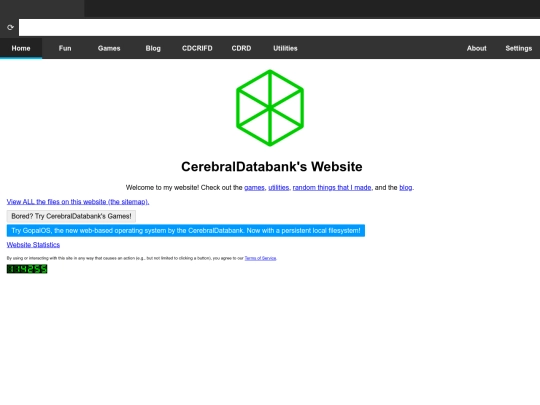This screenshot has width=540, height=405.
Task: Click 'Bored? Try CerebralDatabank's Games!' button
Action: [x=71, y=216]
